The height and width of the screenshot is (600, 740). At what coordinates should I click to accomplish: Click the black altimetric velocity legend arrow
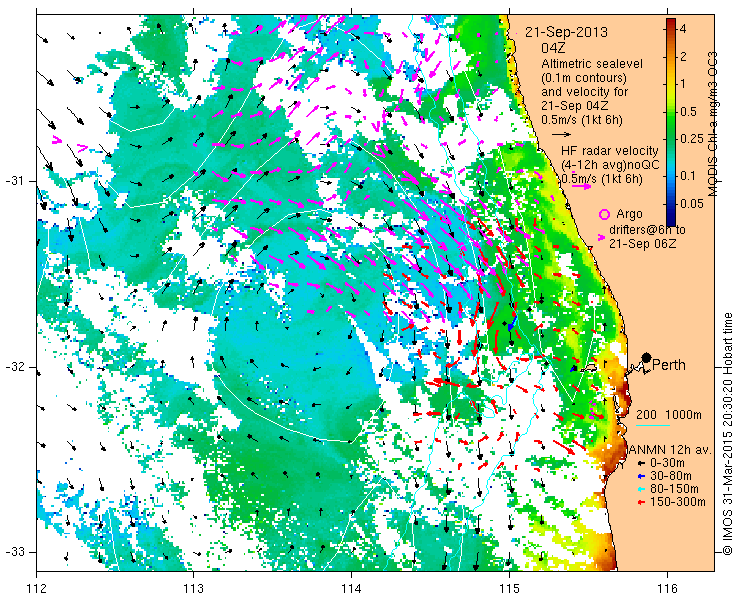tap(561, 135)
